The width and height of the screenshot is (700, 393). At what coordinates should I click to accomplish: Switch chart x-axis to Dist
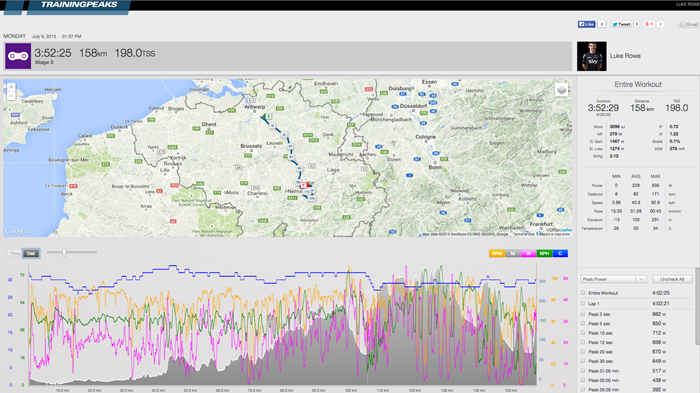(31, 253)
